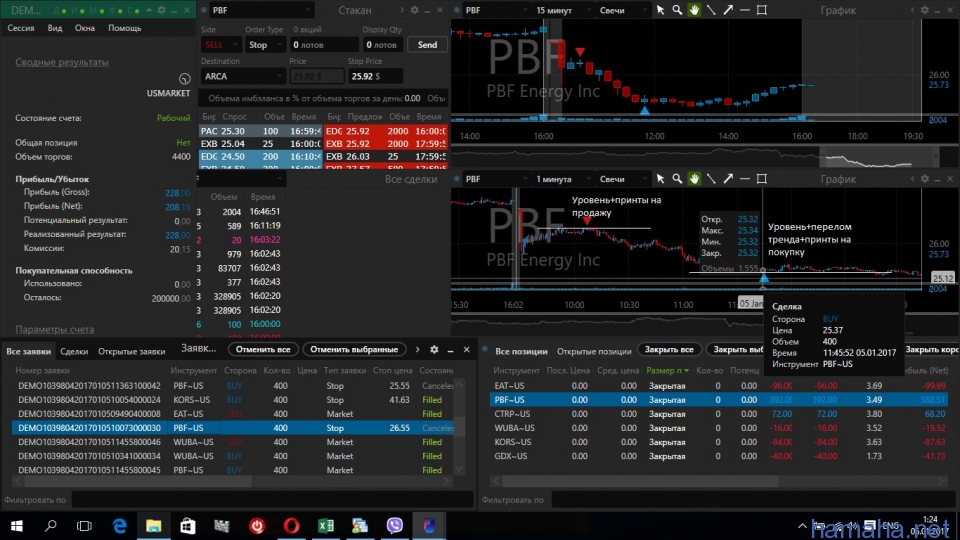Activate the zoom magnifier in the 15-minute chart
The image size is (960, 540).
point(677,10)
